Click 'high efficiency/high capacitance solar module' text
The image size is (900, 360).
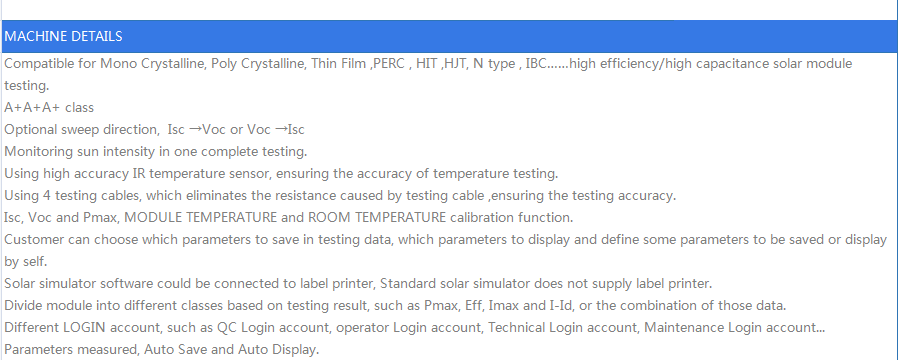coord(711,64)
